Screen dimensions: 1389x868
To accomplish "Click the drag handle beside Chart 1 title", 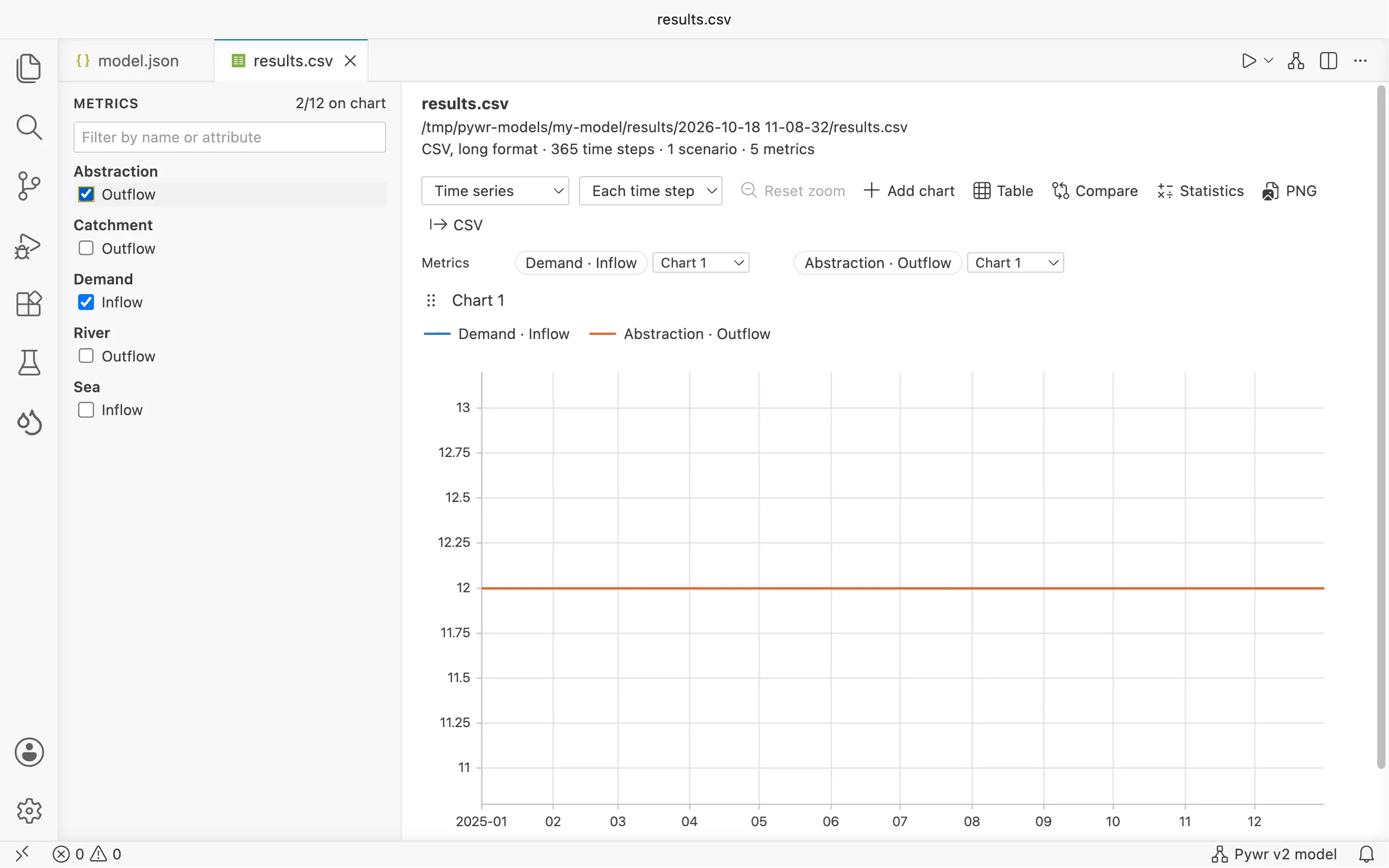I will point(431,301).
